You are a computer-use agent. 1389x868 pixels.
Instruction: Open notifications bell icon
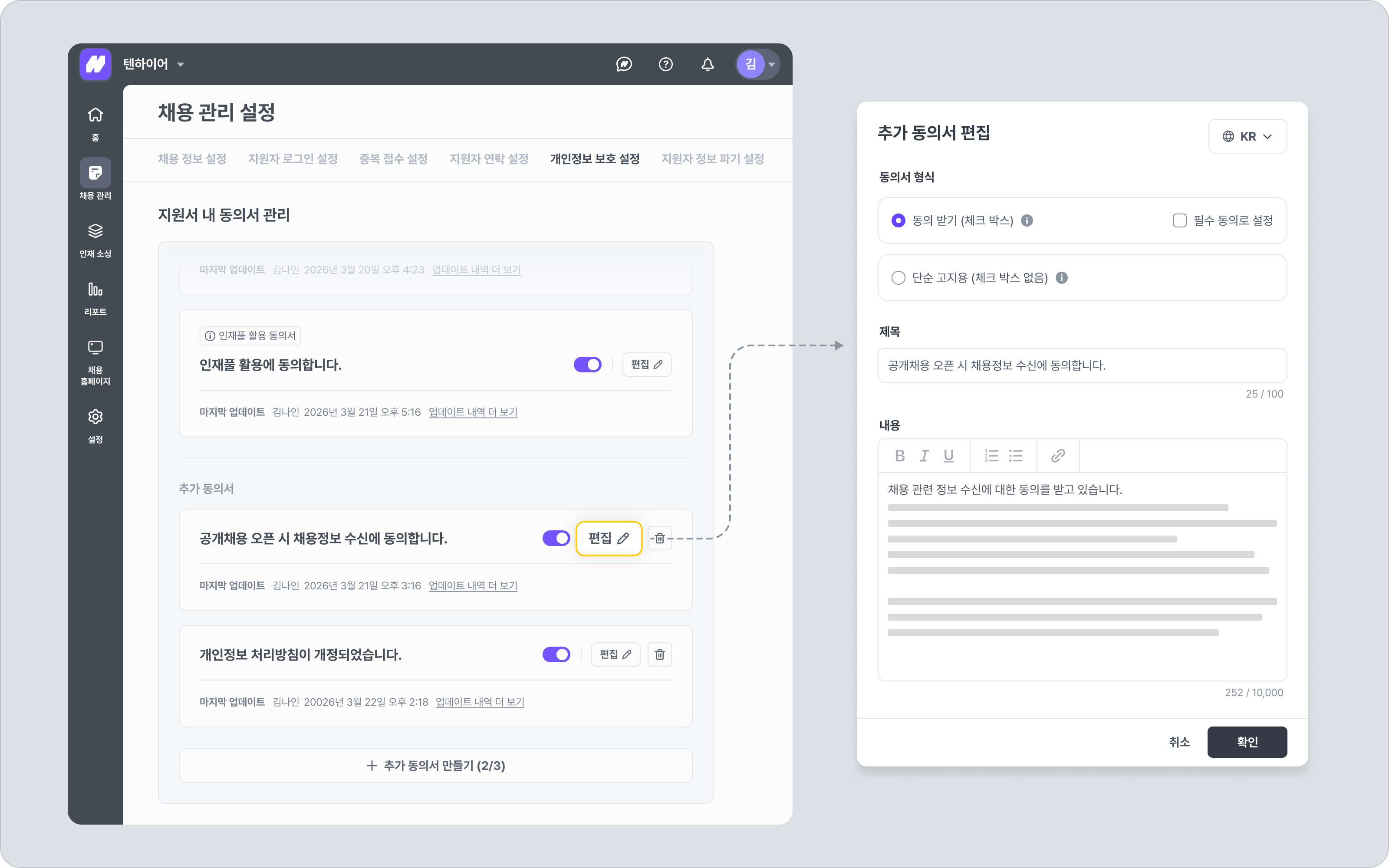[708, 64]
